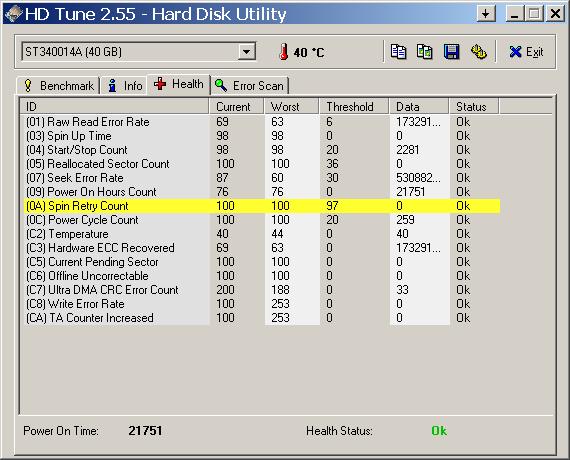Select the Hardware ECC Recovered row

click(x=262, y=248)
